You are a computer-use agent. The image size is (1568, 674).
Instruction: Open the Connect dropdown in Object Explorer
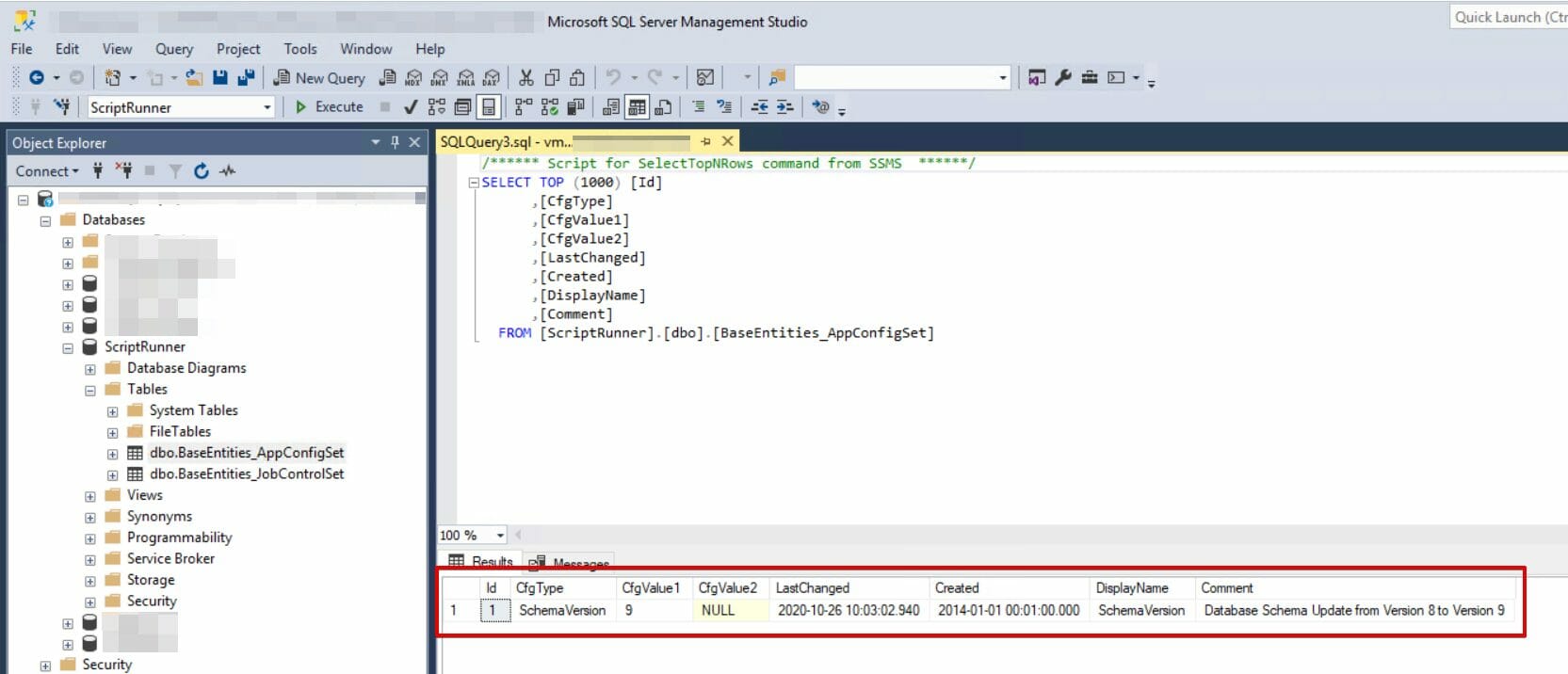point(47,171)
